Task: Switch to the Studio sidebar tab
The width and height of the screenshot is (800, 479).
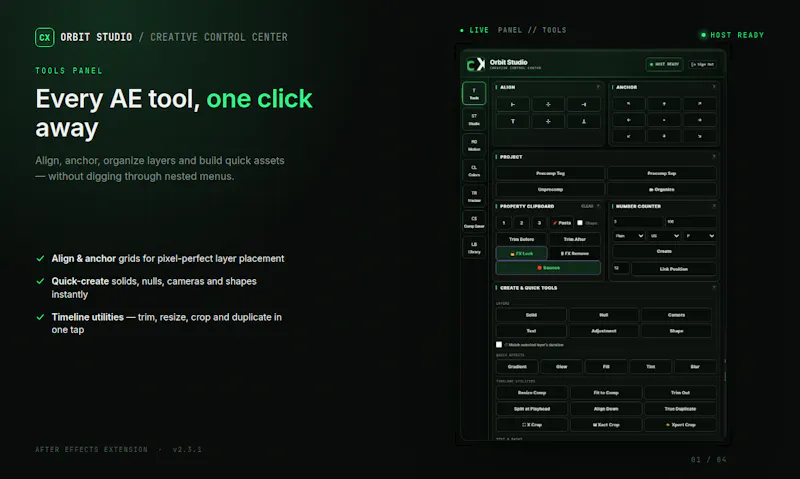Action: (x=474, y=119)
